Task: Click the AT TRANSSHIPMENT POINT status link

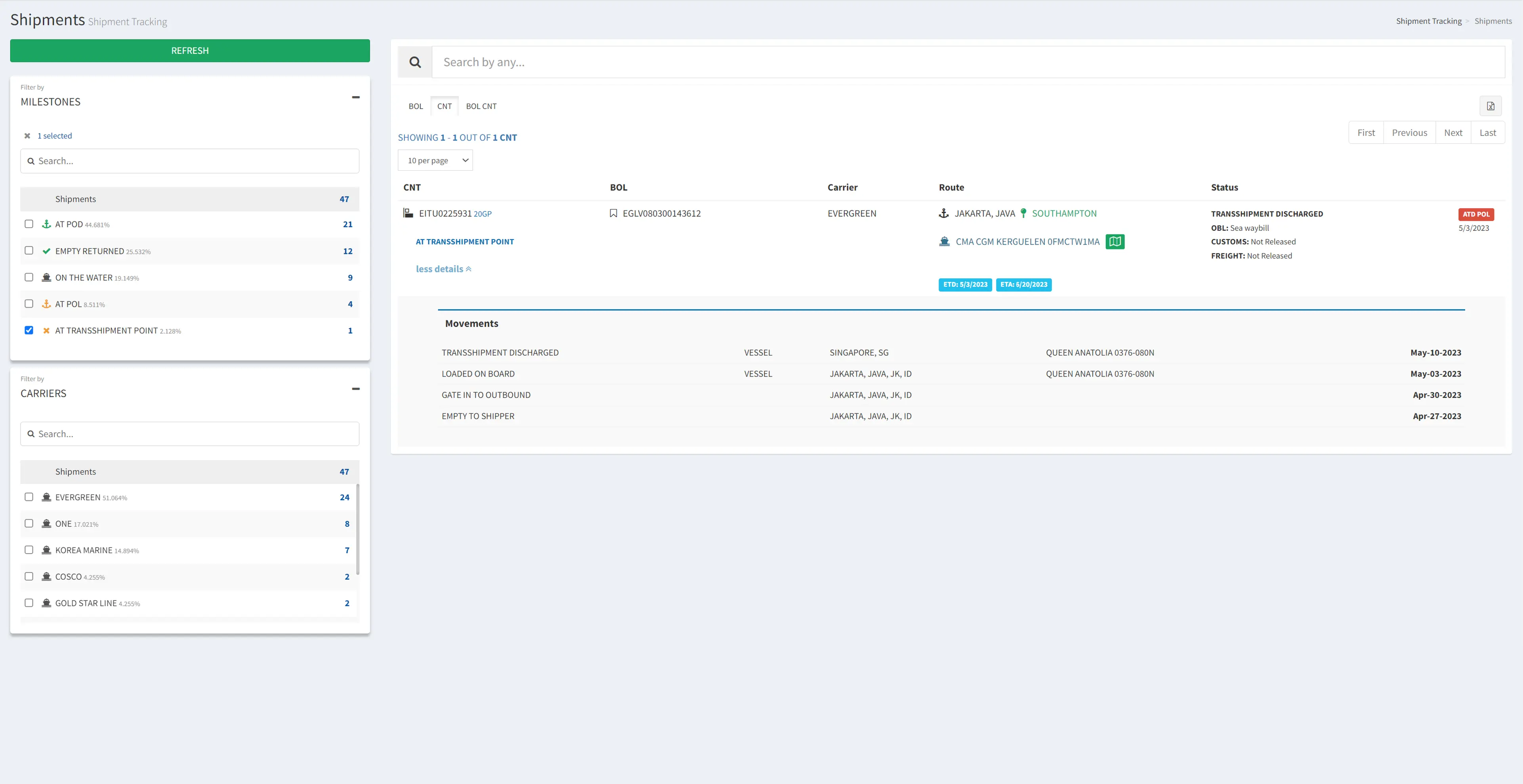Action: point(465,242)
